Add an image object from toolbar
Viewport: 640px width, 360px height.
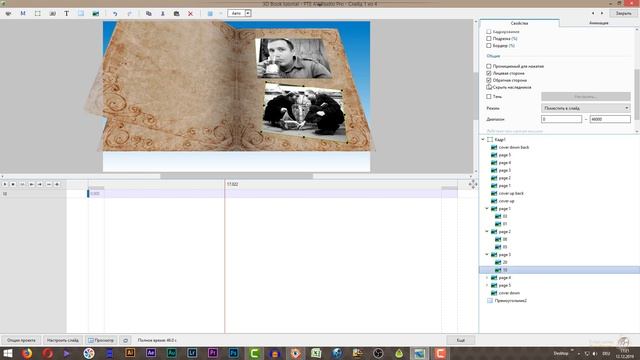96,13
